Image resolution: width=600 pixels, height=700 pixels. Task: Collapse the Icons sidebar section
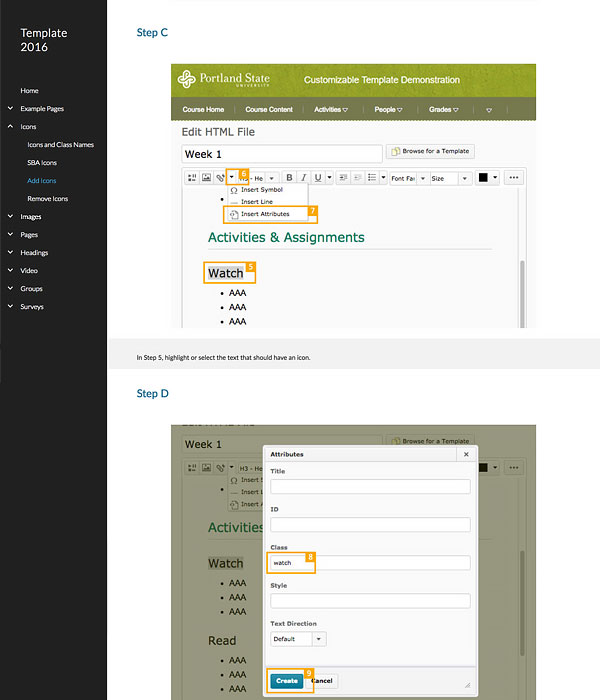tap(10, 126)
